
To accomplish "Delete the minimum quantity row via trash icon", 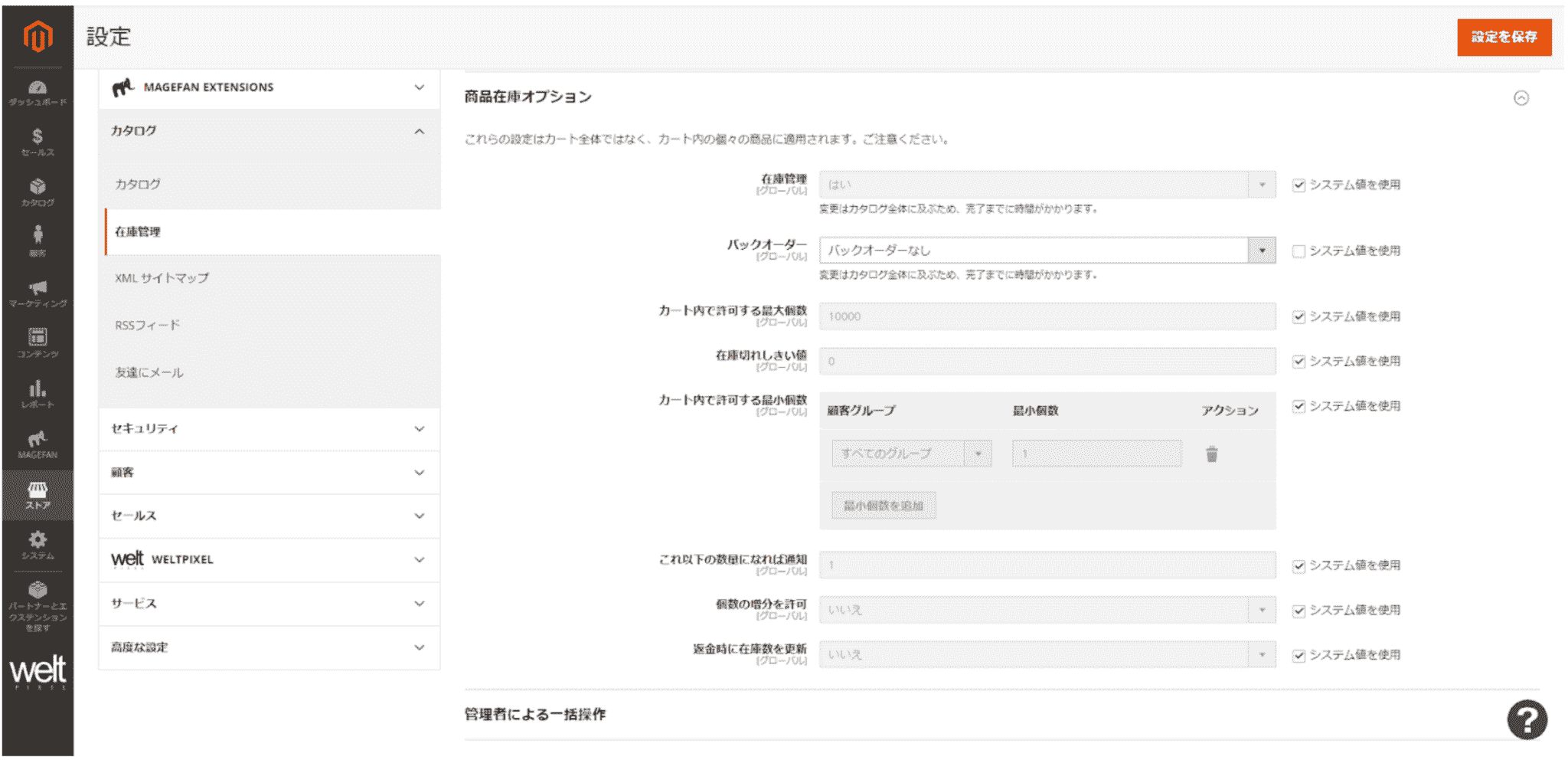I will 1212,453.
